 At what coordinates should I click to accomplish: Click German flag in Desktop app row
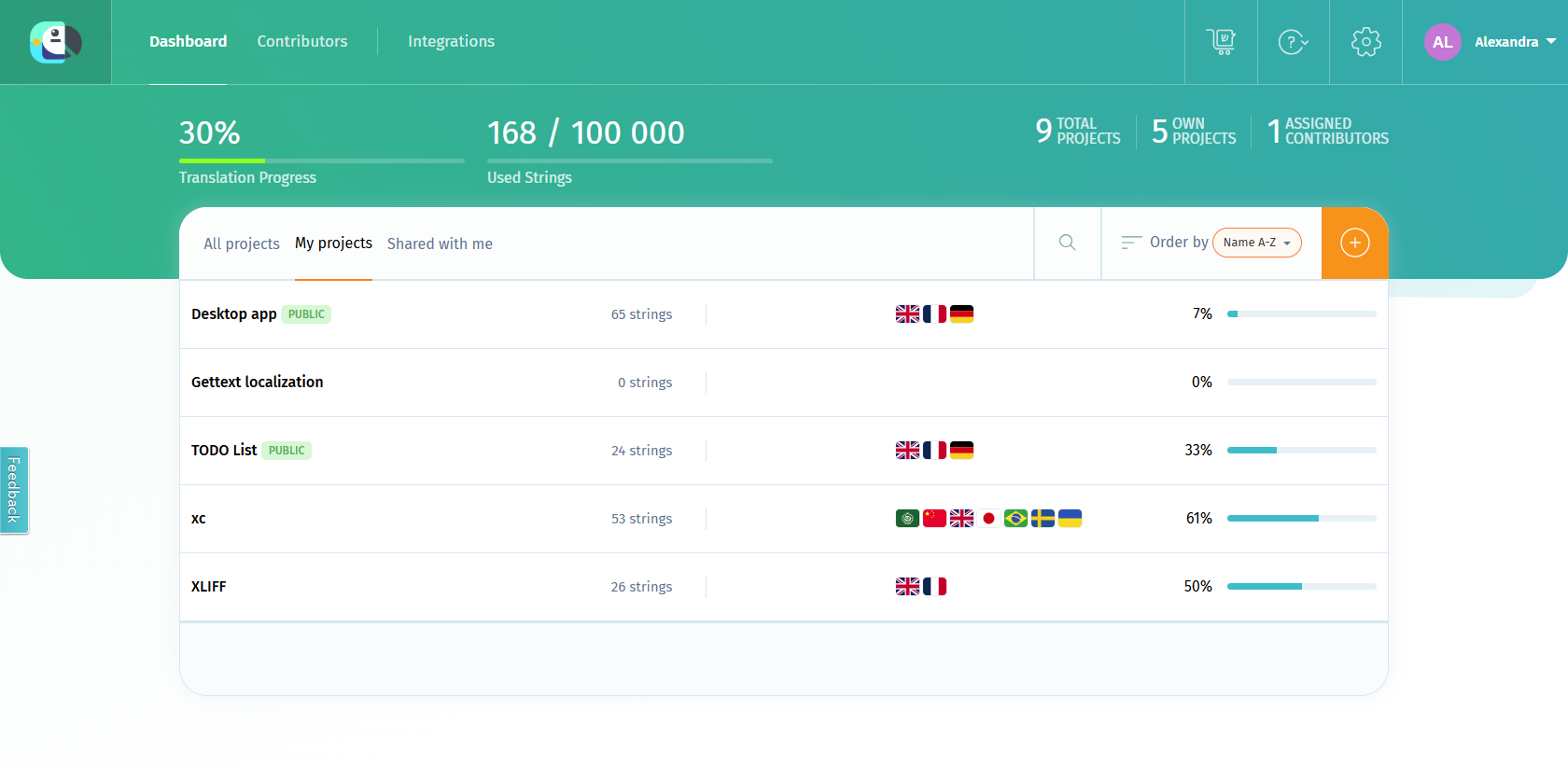961,314
